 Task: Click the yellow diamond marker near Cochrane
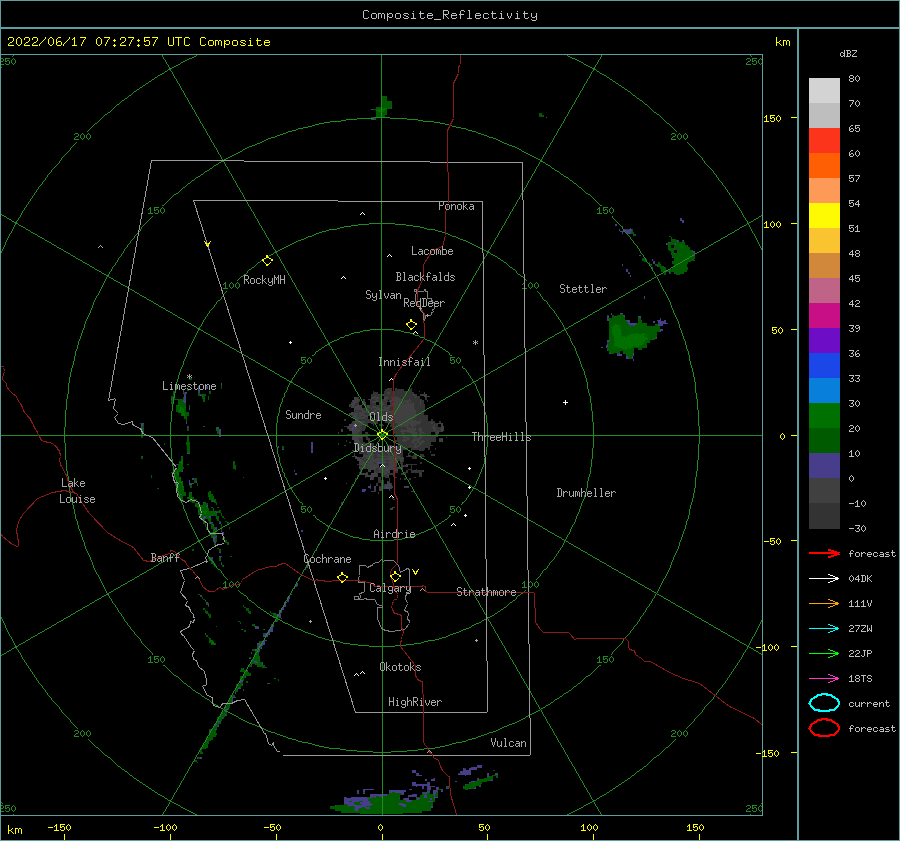(343, 578)
